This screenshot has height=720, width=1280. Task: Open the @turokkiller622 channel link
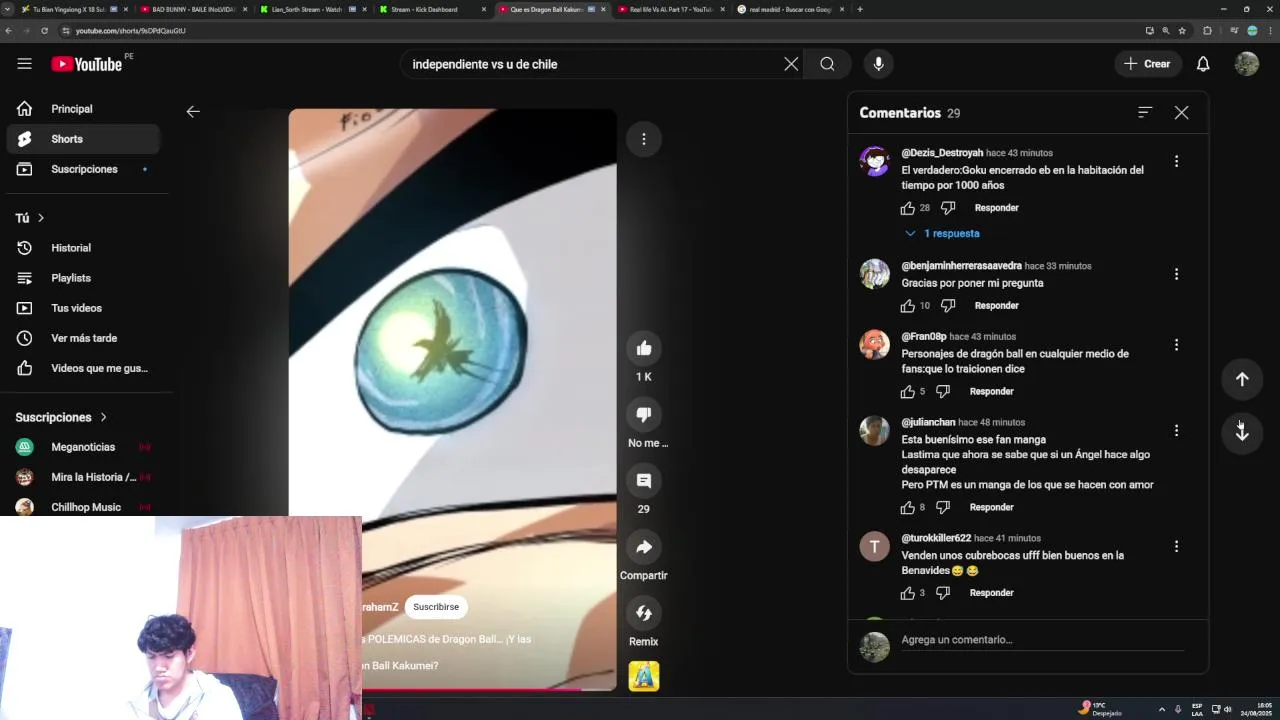[x=936, y=538]
